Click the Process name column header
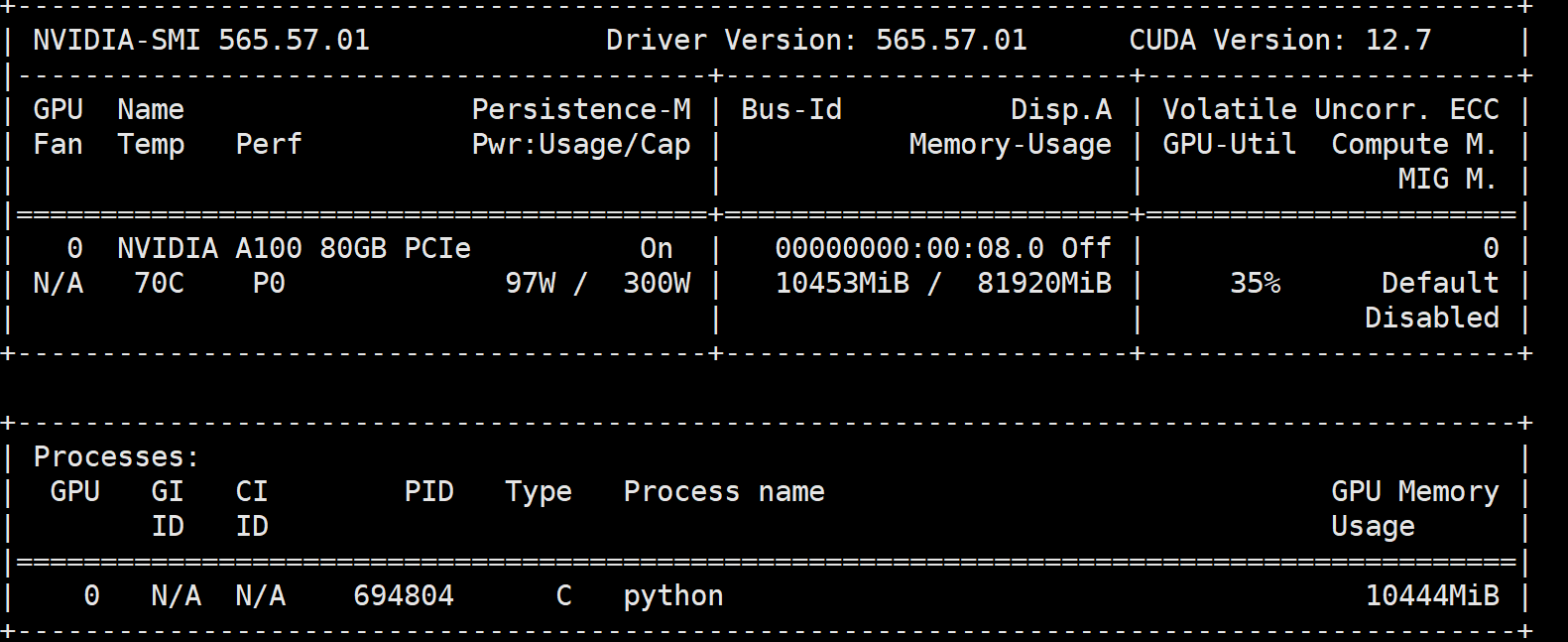 724,491
